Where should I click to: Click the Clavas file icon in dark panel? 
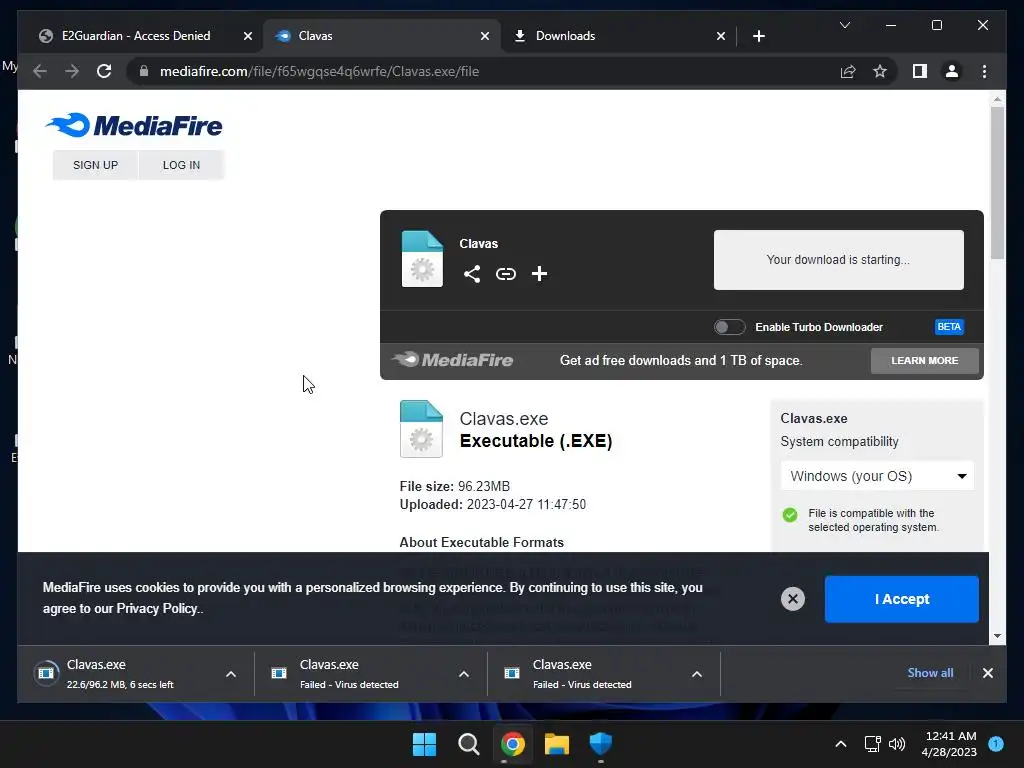tap(422, 259)
